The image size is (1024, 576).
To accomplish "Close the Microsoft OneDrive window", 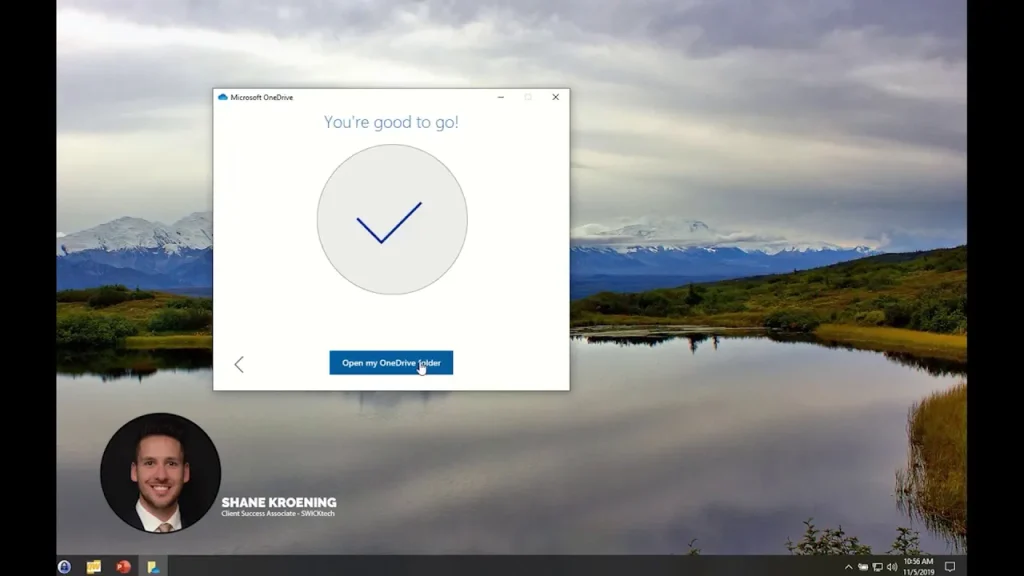I will pyautogui.click(x=555, y=97).
